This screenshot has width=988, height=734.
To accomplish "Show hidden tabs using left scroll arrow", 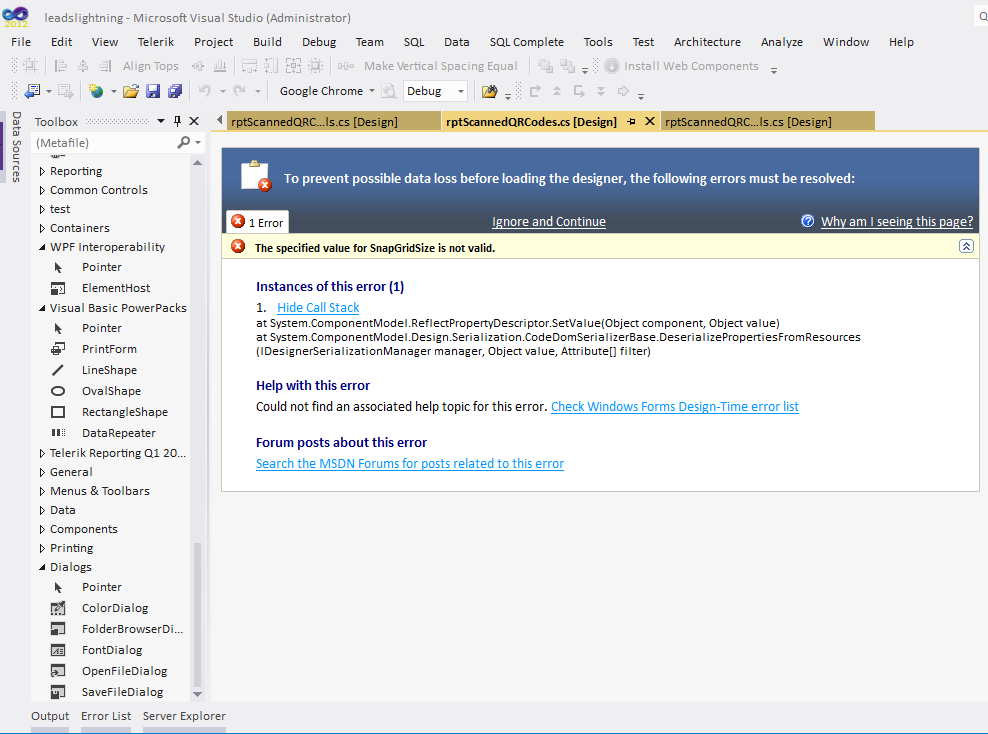I will click(219, 120).
